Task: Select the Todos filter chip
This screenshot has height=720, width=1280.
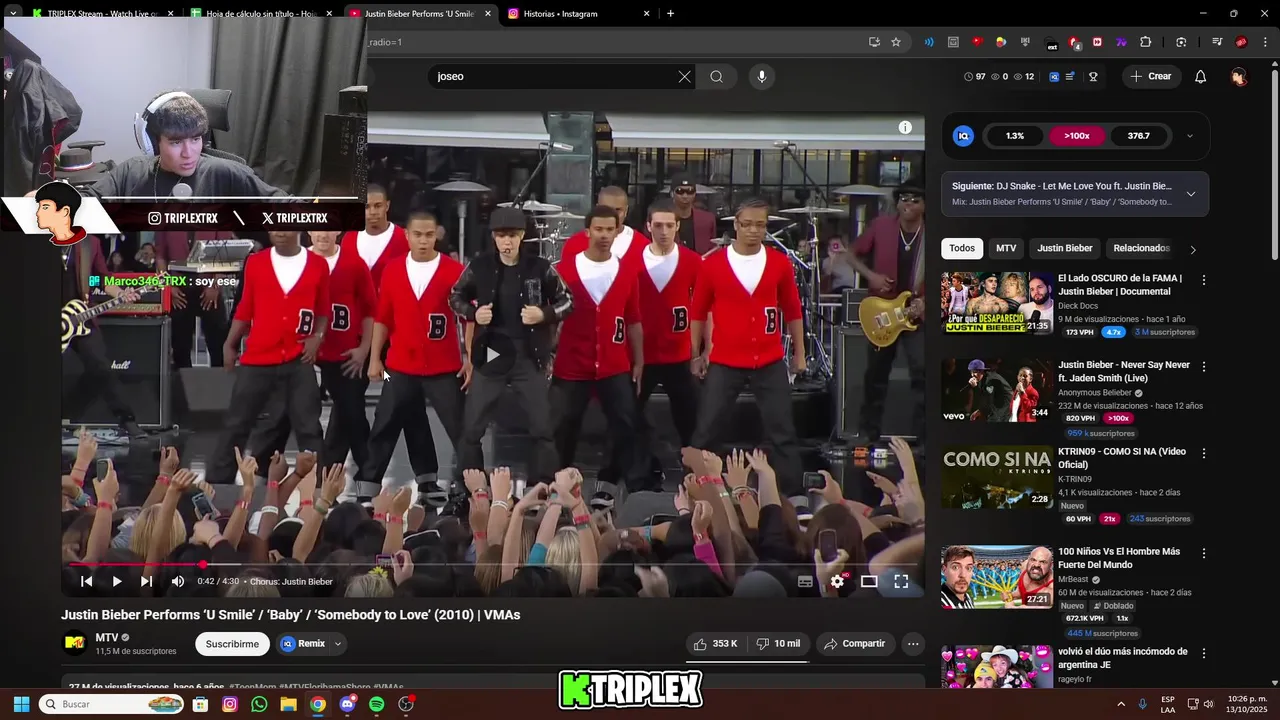Action: 962,248
